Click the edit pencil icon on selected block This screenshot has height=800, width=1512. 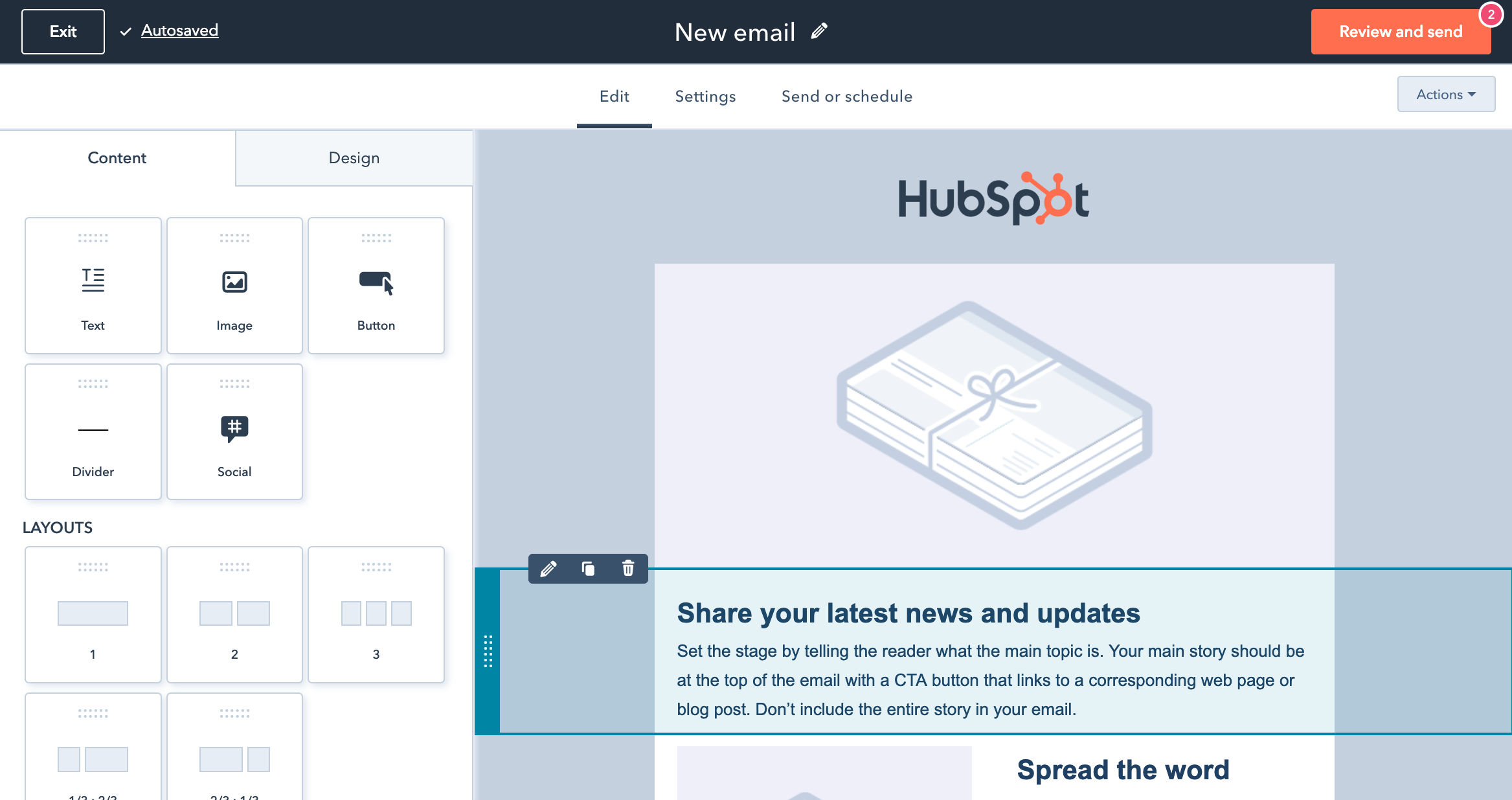548,568
